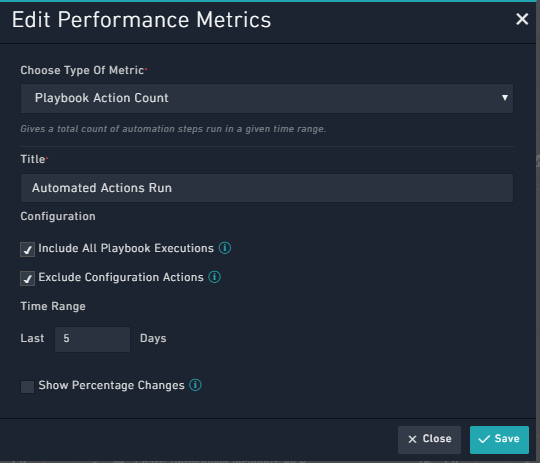Click the Last label in Time Range

pos(32,338)
